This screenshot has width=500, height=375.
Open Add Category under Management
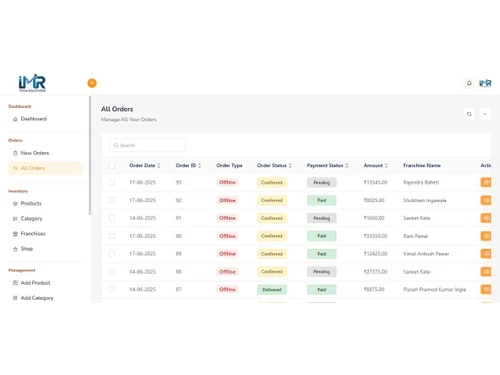click(x=37, y=298)
